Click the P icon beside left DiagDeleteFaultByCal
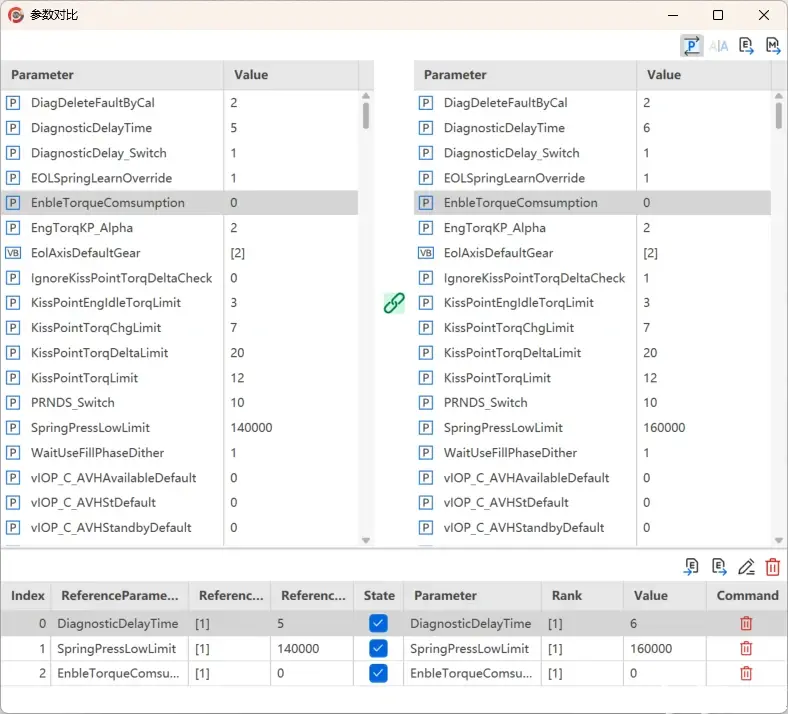The image size is (788, 714). [x=13, y=103]
